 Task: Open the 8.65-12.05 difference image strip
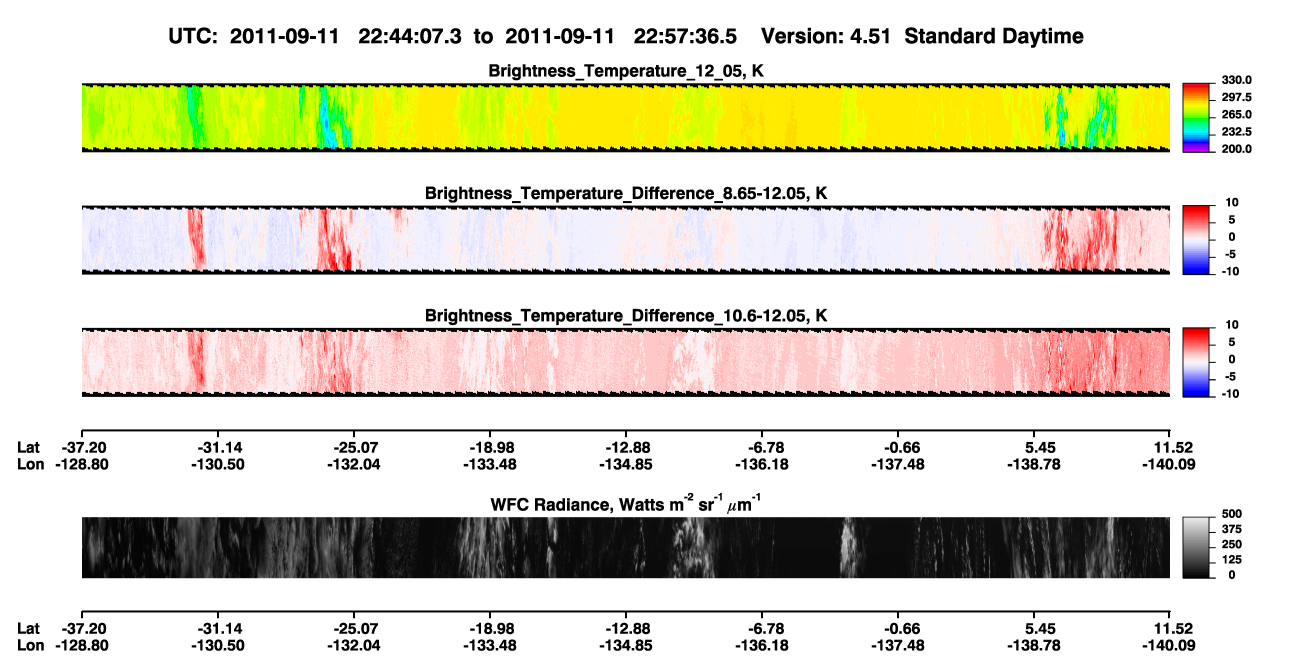[625, 240]
